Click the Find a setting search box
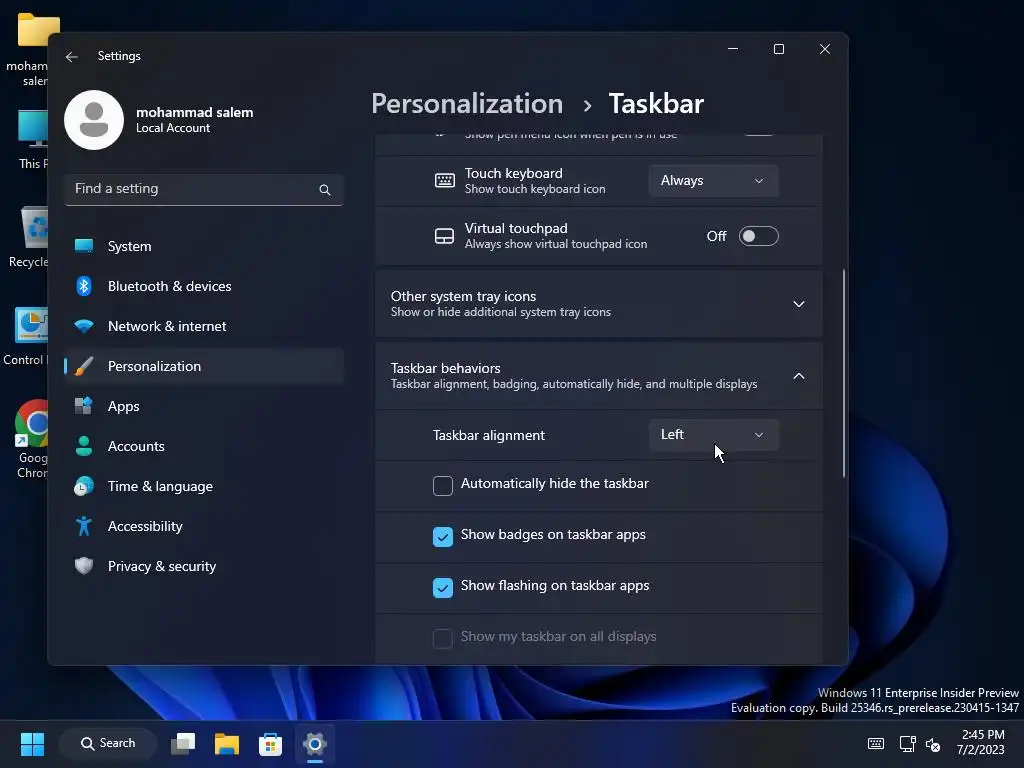The width and height of the screenshot is (1024, 768). [204, 189]
